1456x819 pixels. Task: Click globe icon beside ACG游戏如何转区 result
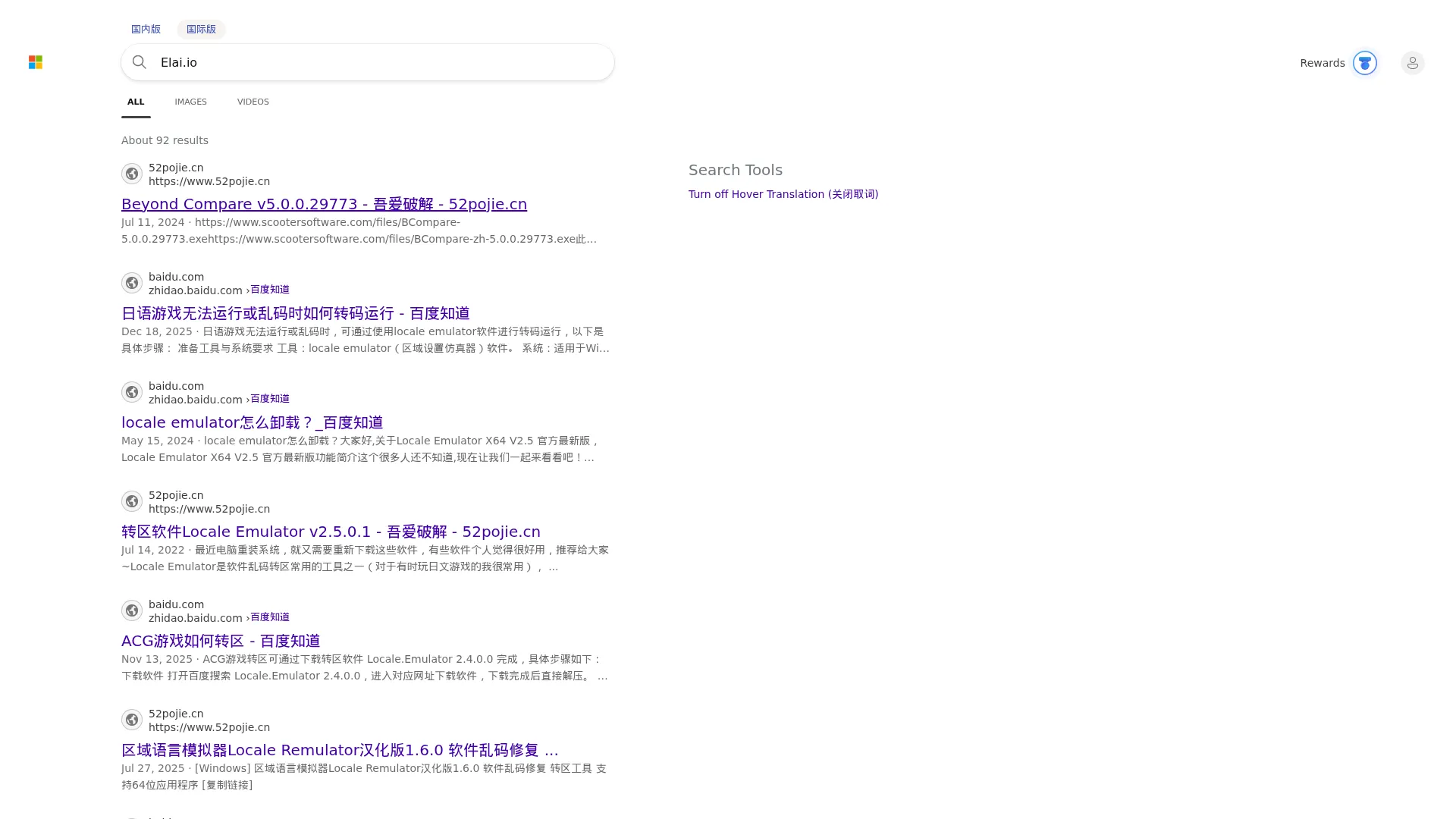tap(132, 610)
